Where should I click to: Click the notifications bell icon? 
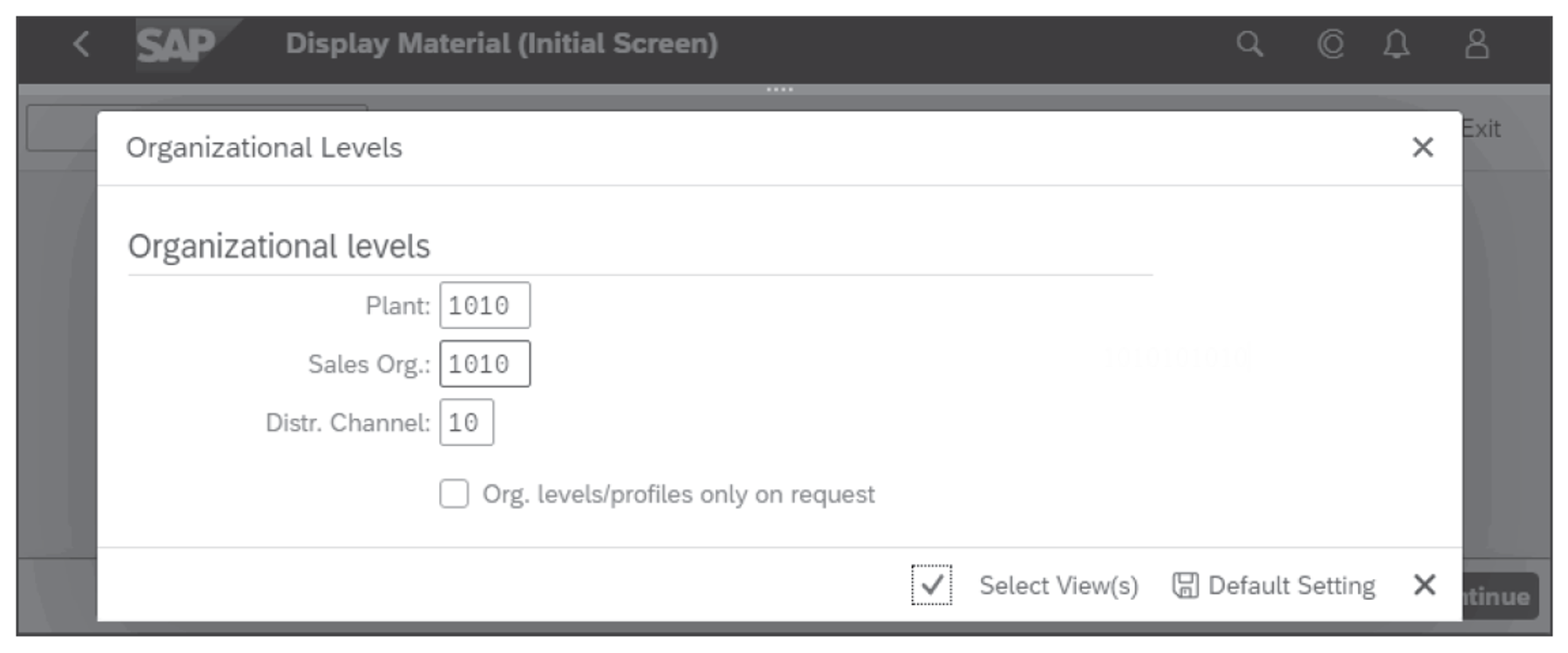[1394, 44]
